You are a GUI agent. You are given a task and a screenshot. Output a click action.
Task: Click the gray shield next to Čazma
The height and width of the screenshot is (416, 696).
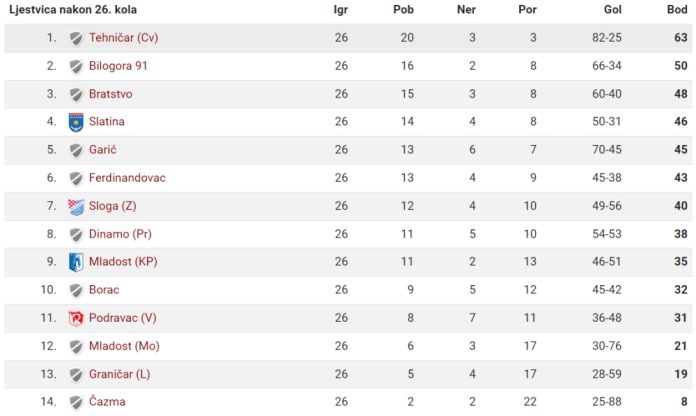pyautogui.click(x=76, y=403)
